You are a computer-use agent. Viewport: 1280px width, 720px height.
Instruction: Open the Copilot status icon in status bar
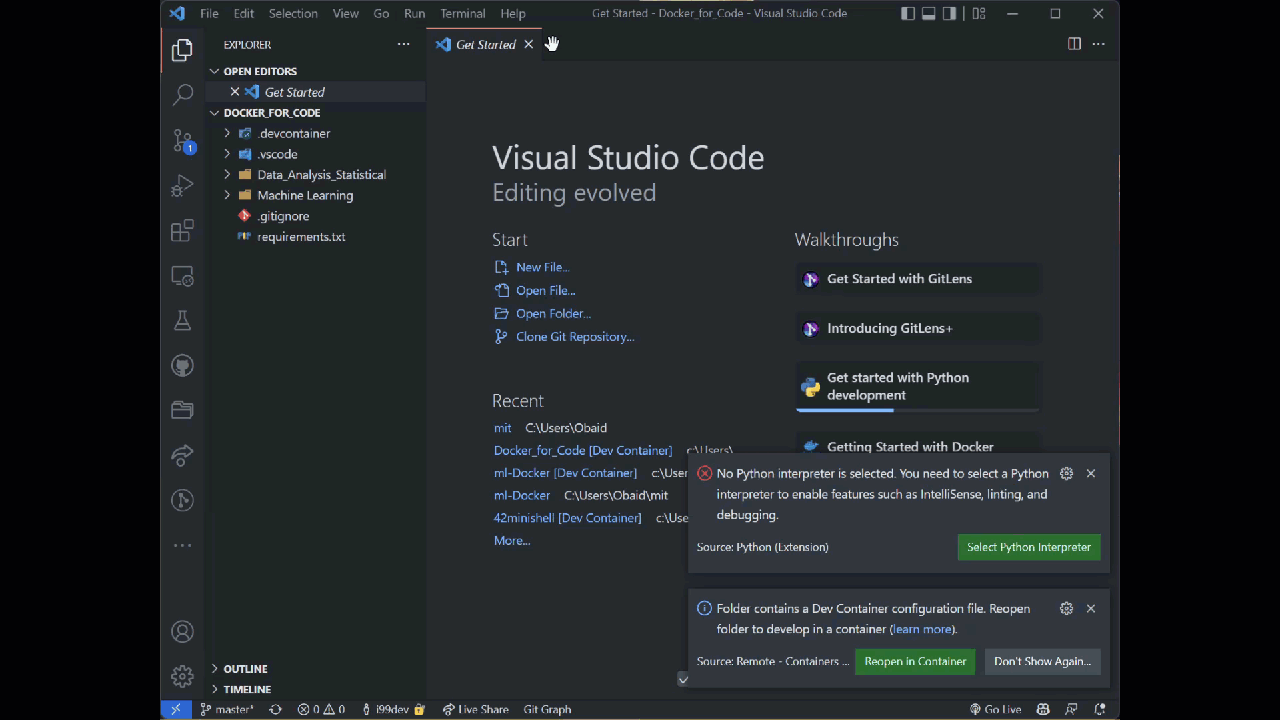click(1043, 709)
